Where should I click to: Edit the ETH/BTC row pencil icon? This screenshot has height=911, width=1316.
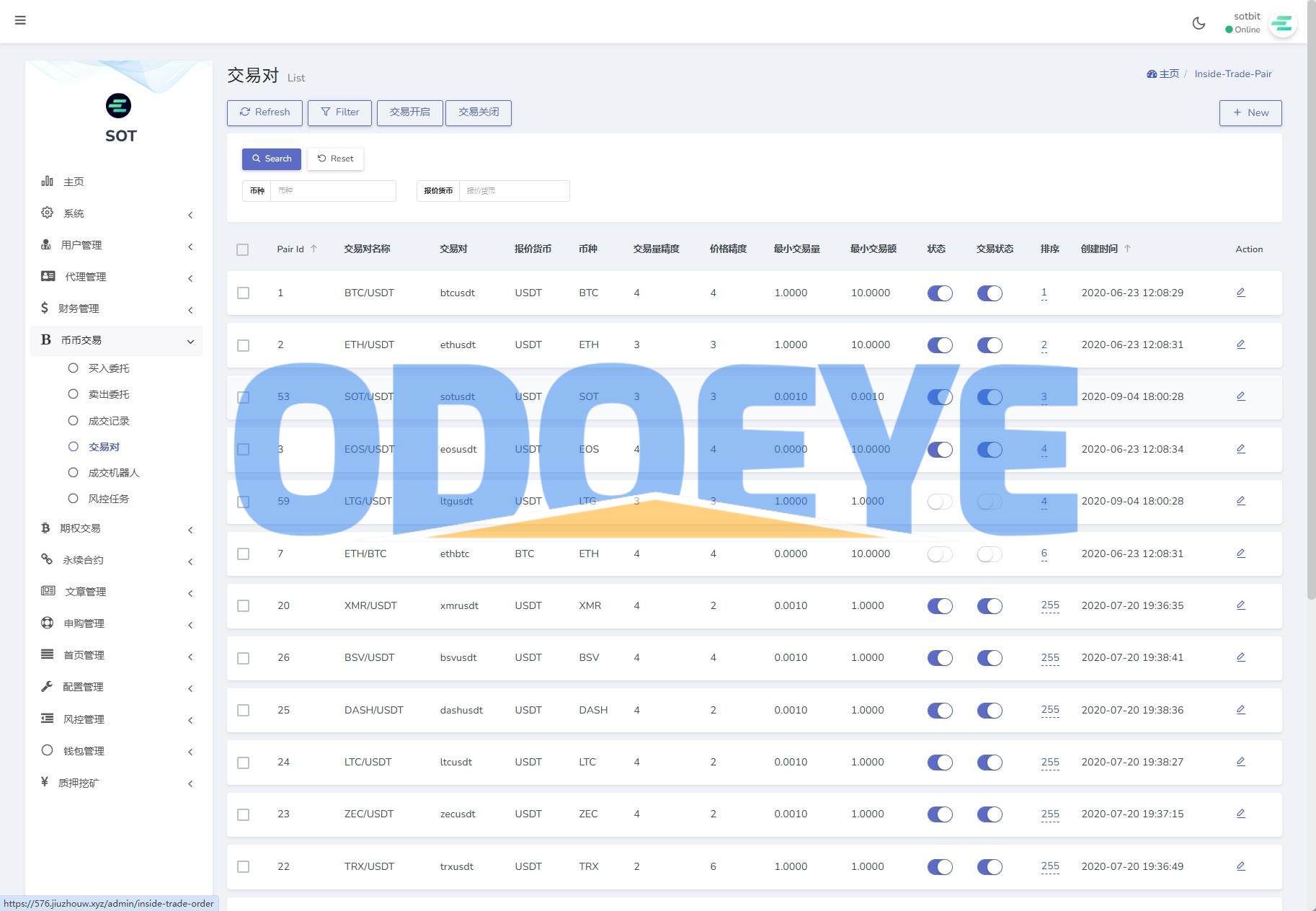(x=1240, y=554)
